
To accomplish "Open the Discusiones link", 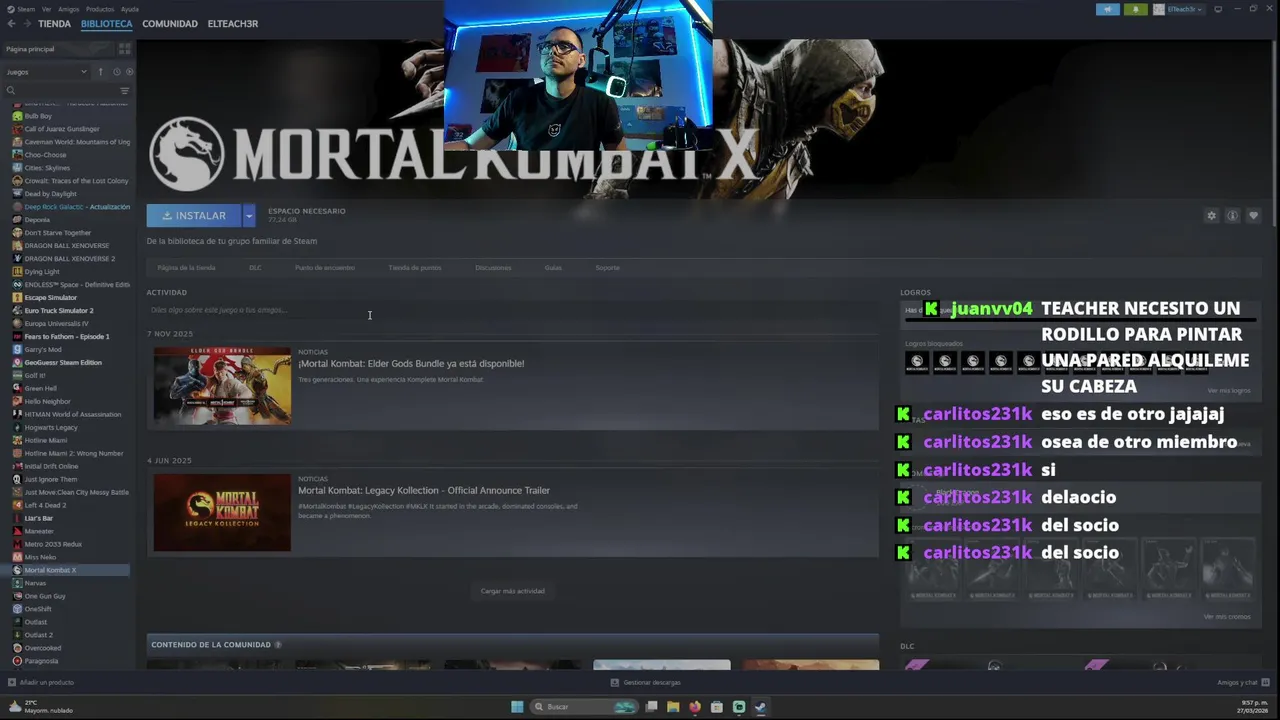I will point(493,268).
